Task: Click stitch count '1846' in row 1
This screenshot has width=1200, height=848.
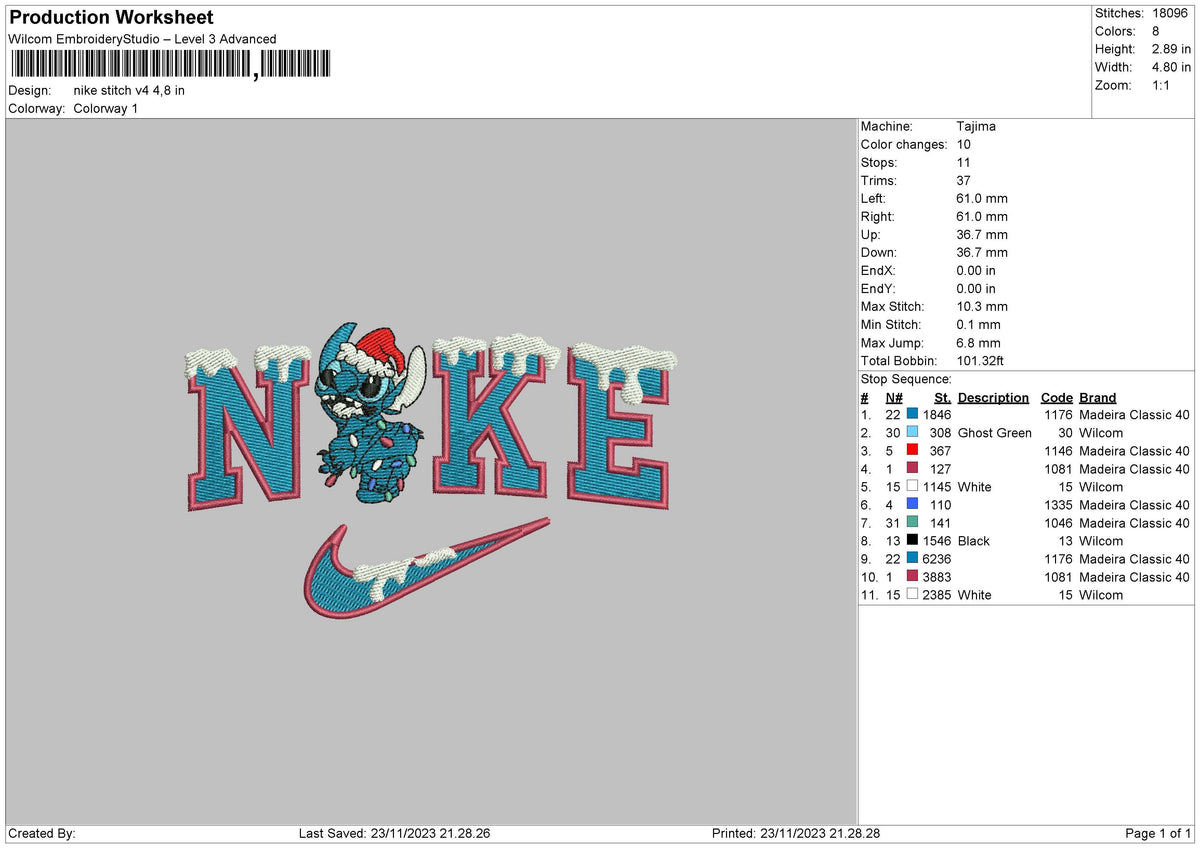Action: 937,415
